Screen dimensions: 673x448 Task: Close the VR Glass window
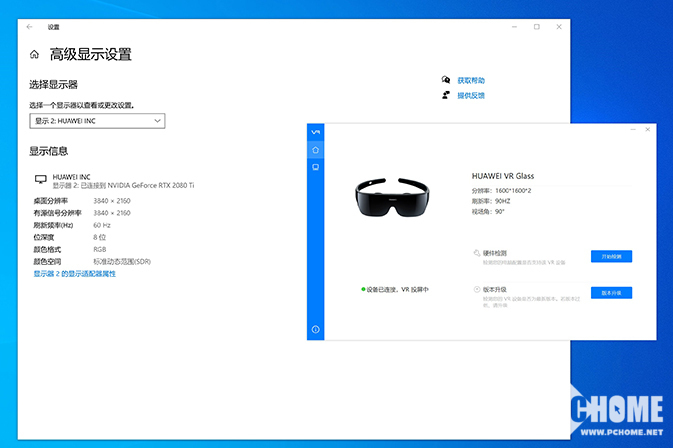coord(648,129)
